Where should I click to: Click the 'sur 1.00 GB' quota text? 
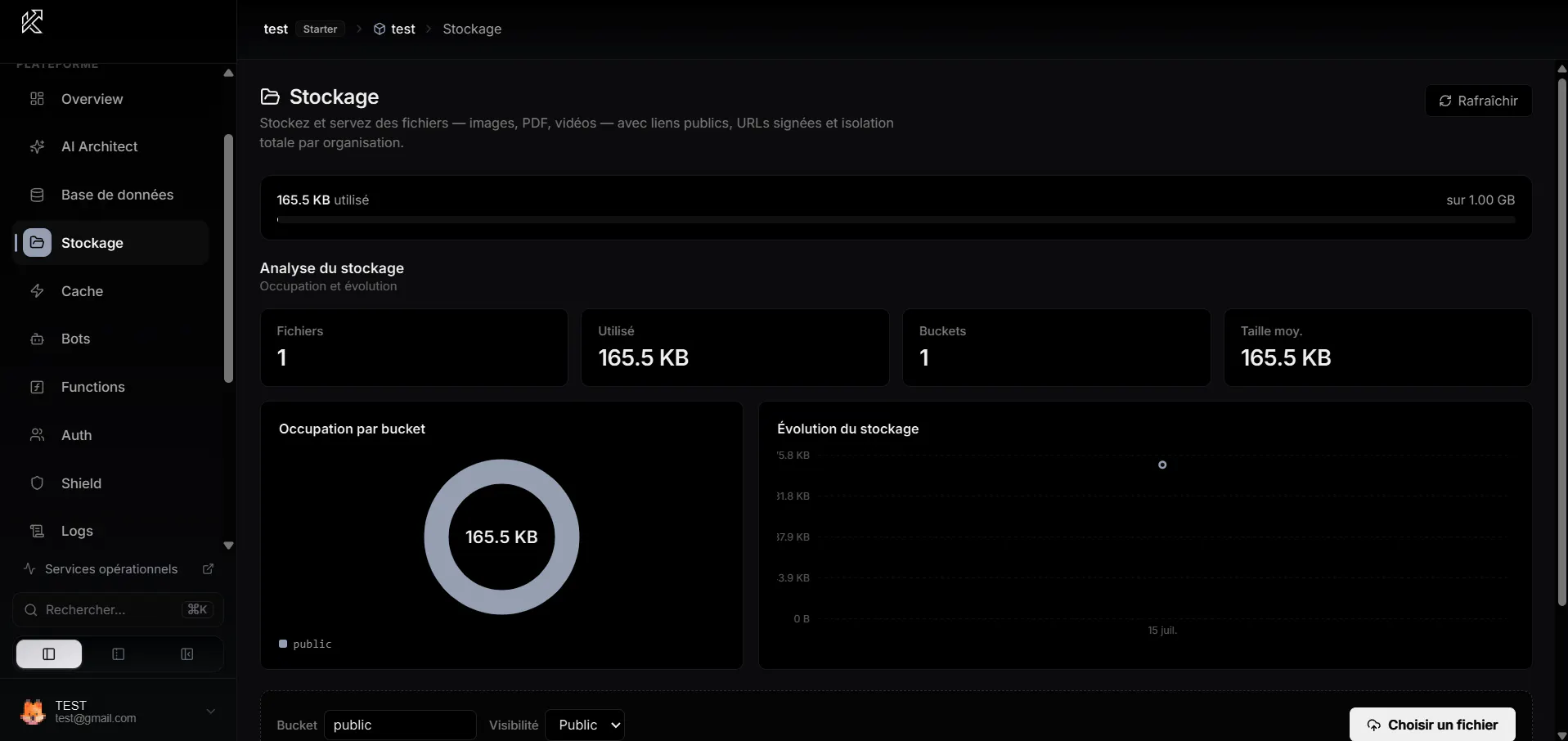click(x=1480, y=200)
